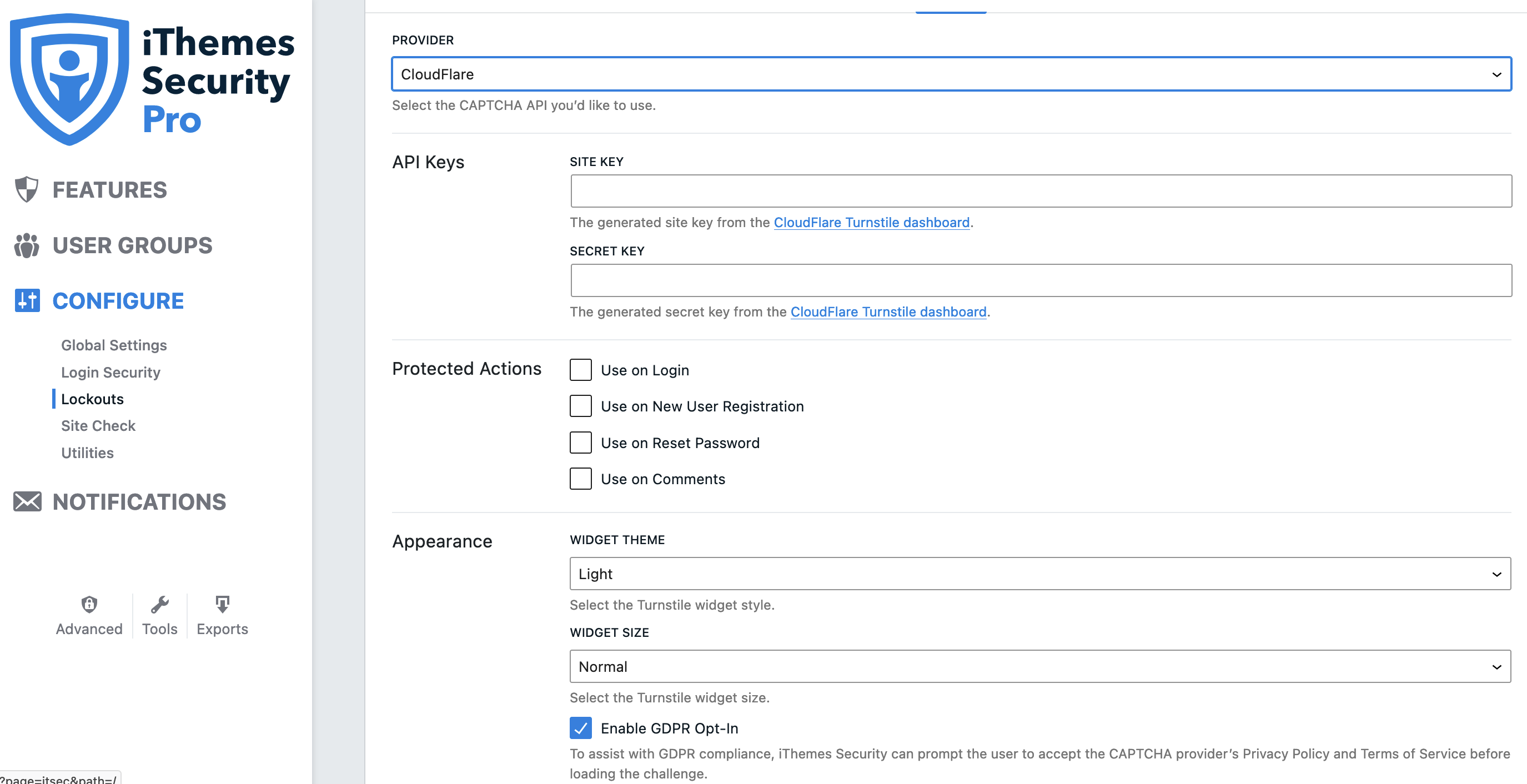Click the Features shield icon
The height and width of the screenshot is (784, 1527).
point(27,190)
